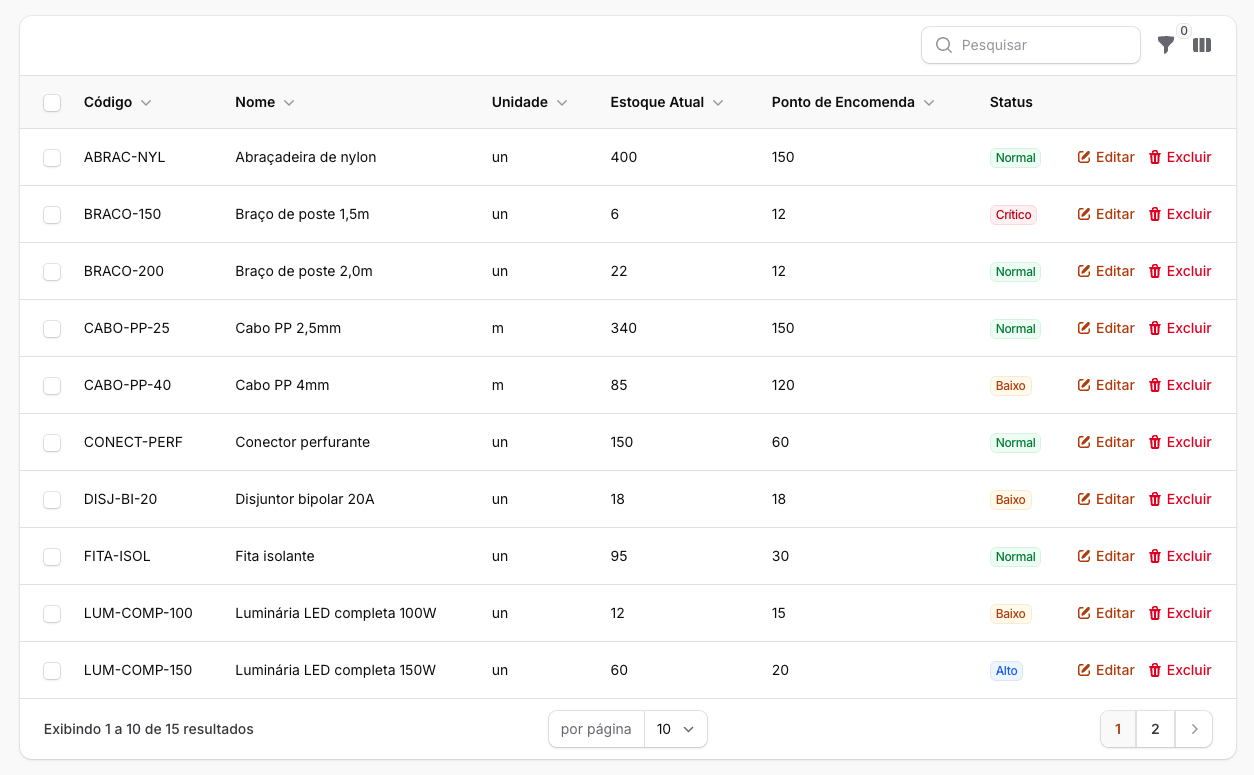Viewport: 1254px width, 775px height.
Task: Edit the LUM-COMP-100 row
Action: pos(1106,613)
